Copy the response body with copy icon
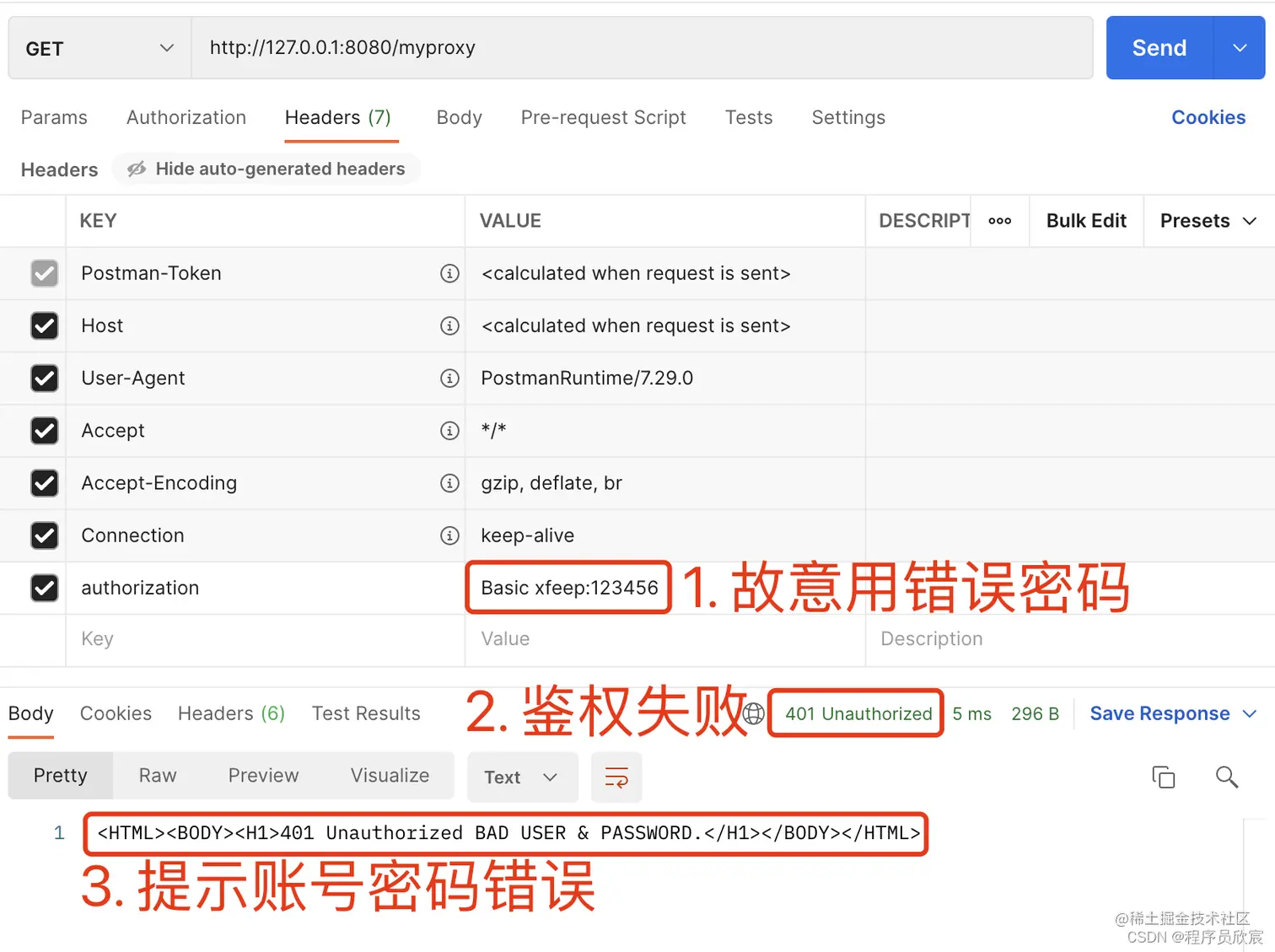 tap(1163, 777)
